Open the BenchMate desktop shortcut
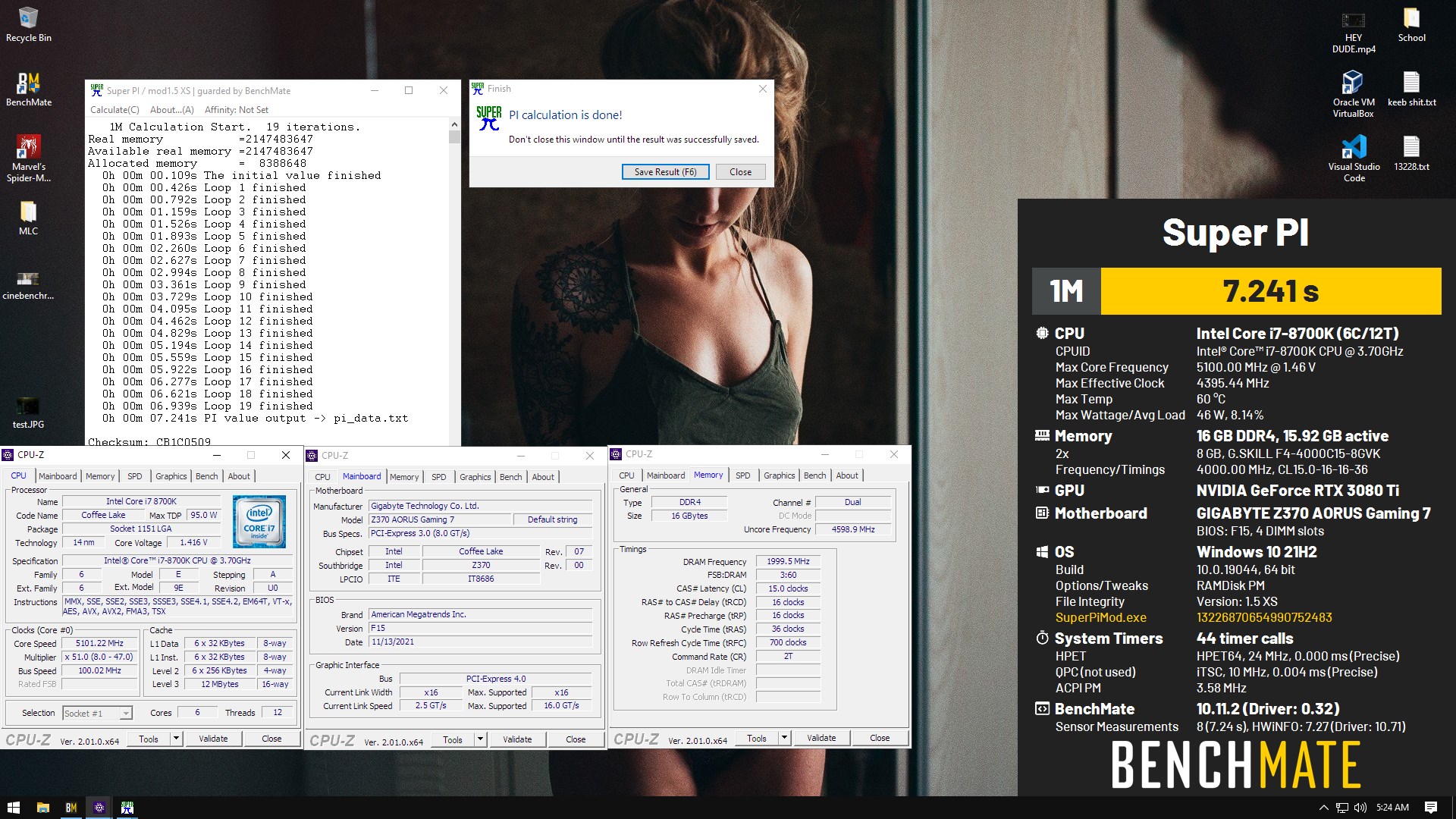 click(28, 89)
